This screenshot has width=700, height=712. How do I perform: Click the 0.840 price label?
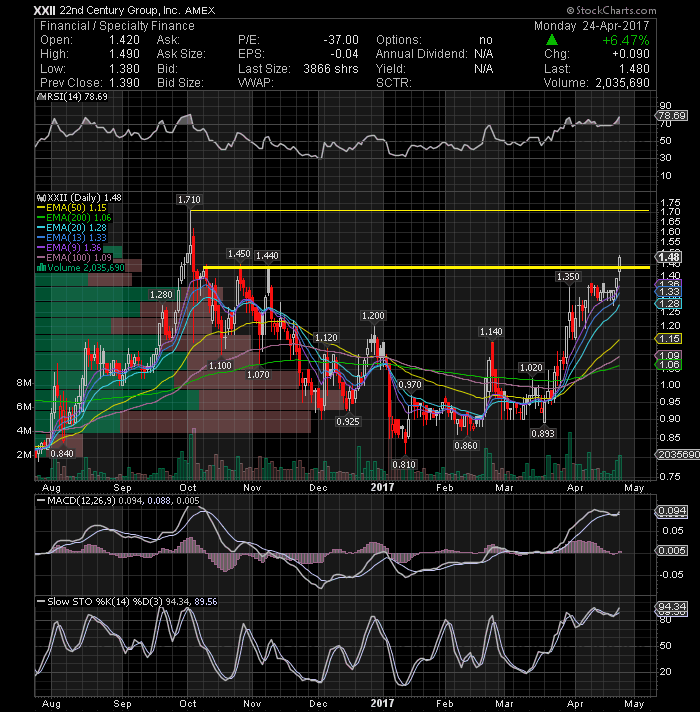tap(62, 454)
